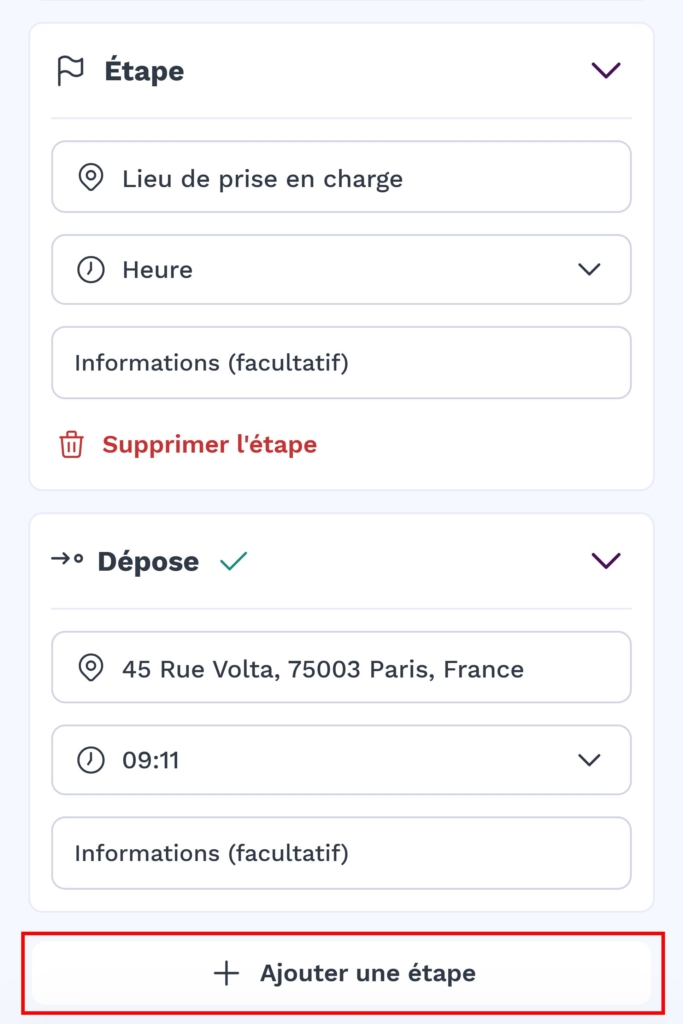This screenshot has height=1024, width=683.
Task: Collapse the Dépose section with its chevron
Action: (x=606, y=560)
